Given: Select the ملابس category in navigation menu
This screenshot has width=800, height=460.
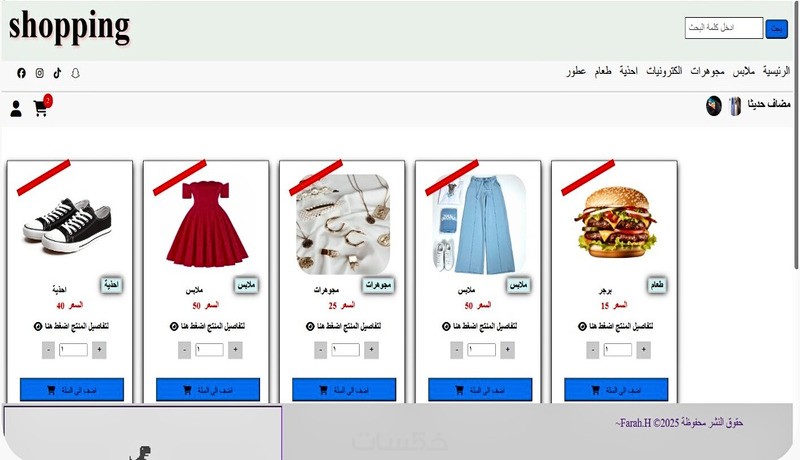Looking at the screenshot, I should 743,71.
